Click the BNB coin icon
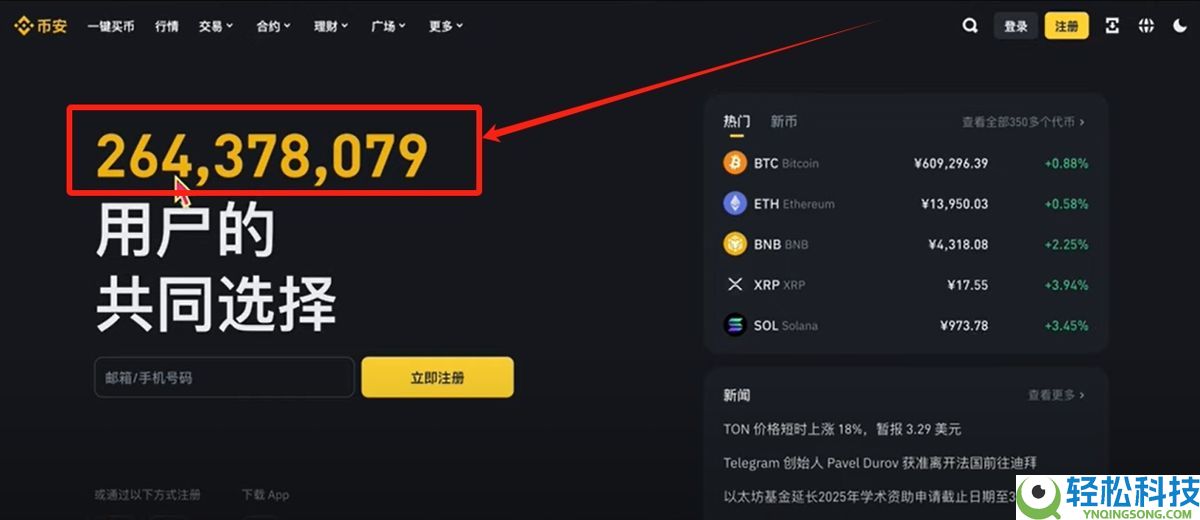1200x520 pixels. coord(735,244)
